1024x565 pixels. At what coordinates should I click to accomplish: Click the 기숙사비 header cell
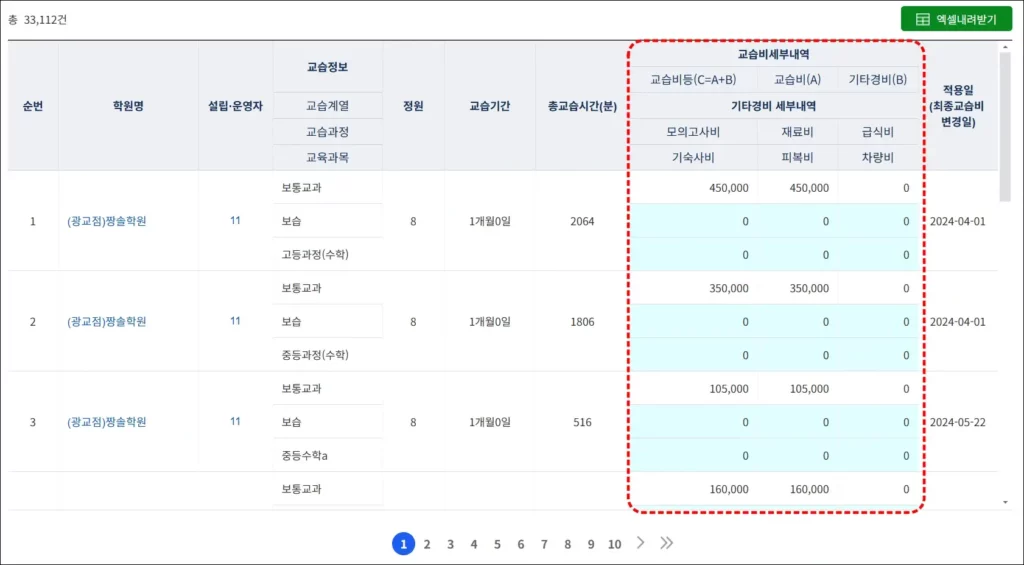[x=693, y=157]
